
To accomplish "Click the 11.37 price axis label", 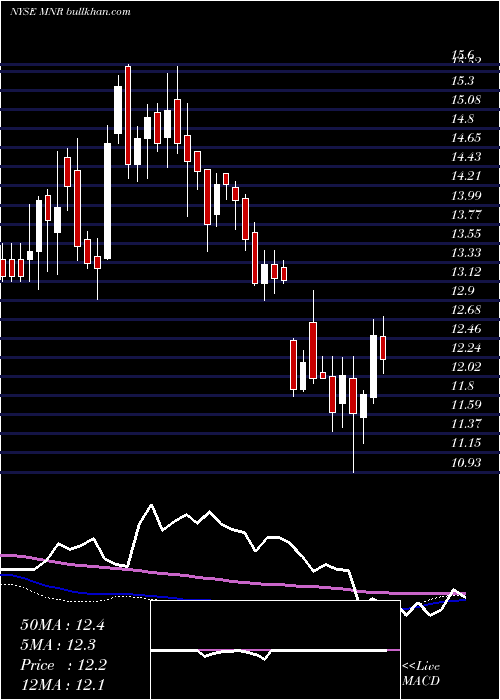I will coord(466,424).
